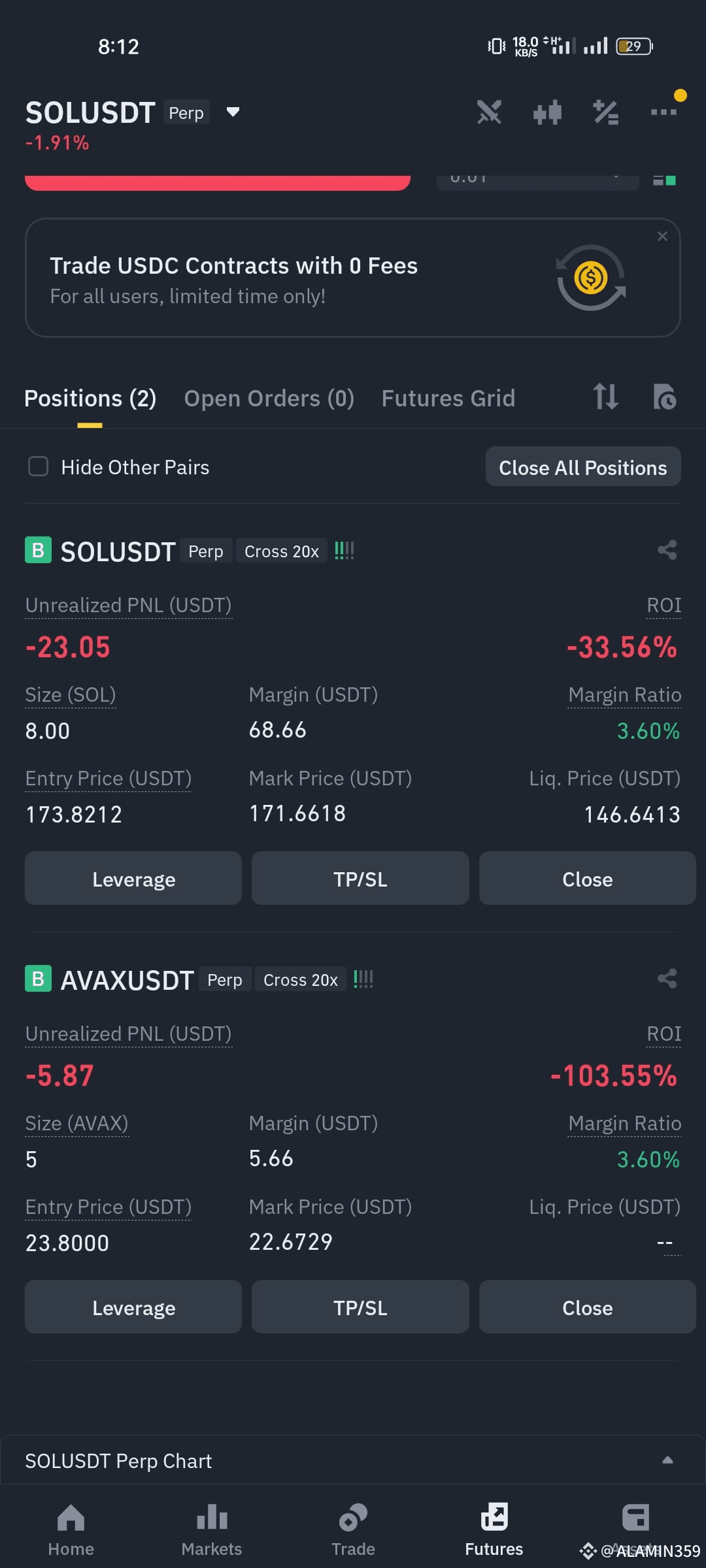Open the SOLUSDT pair selector dropdown arrow
Viewport: 706px width, 1568px height.
pyautogui.click(x=233, y=112)
